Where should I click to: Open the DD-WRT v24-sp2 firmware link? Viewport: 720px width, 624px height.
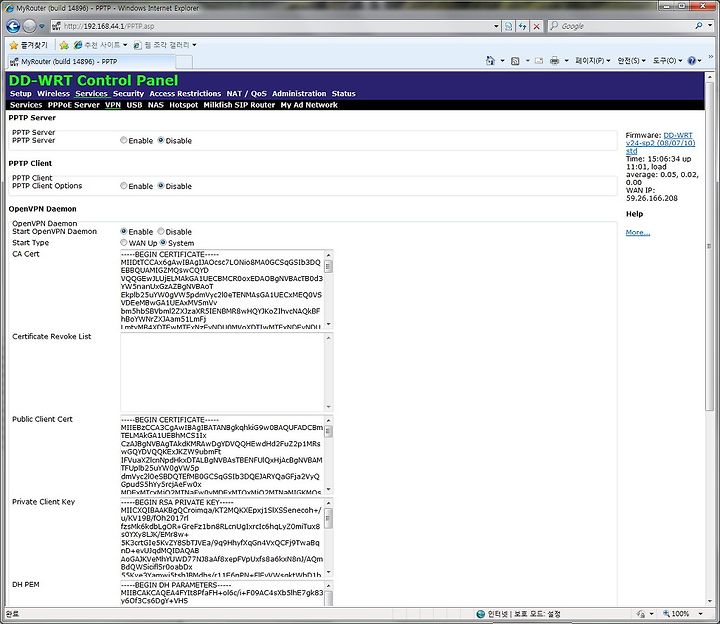click(661, 143)
